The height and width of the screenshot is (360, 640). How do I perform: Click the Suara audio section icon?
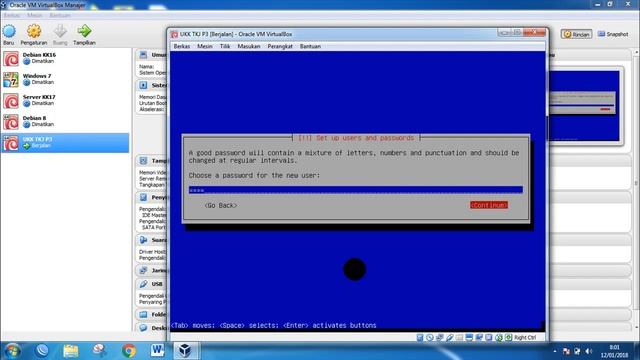pyautogui.click(x=143, y=240)
